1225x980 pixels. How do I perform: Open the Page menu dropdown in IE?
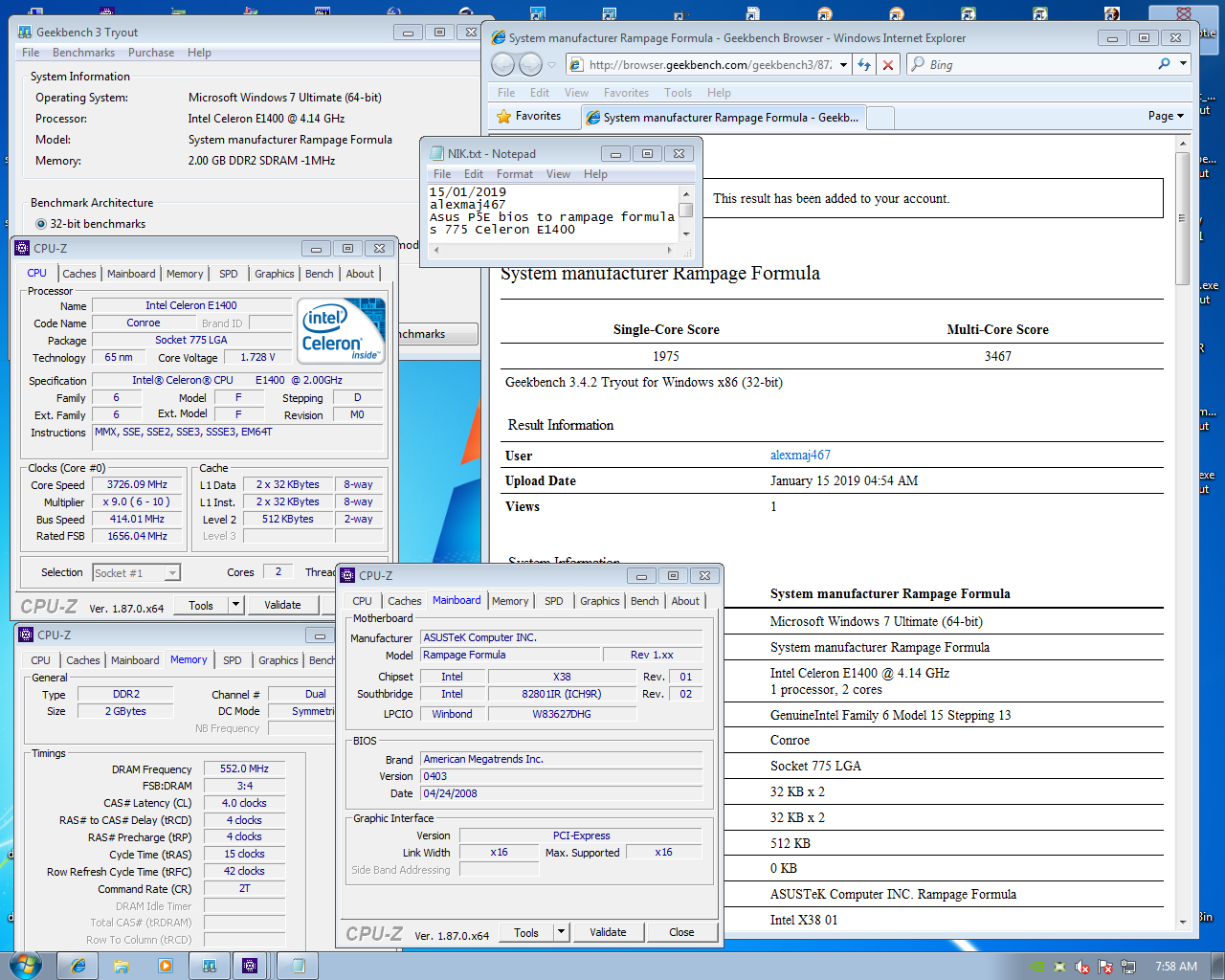coord(1166,116)
